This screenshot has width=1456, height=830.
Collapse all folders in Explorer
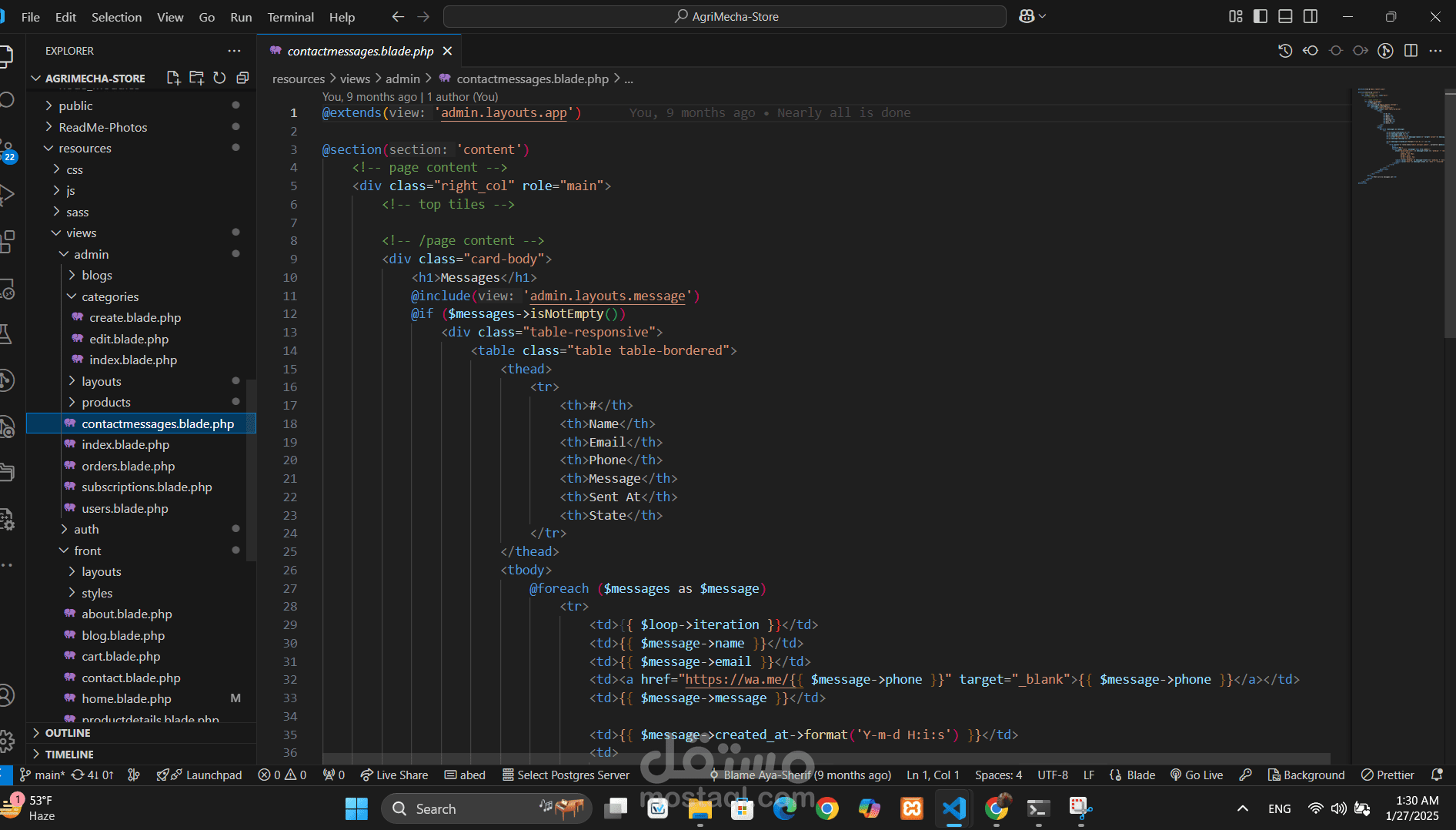tap(242, 78)
